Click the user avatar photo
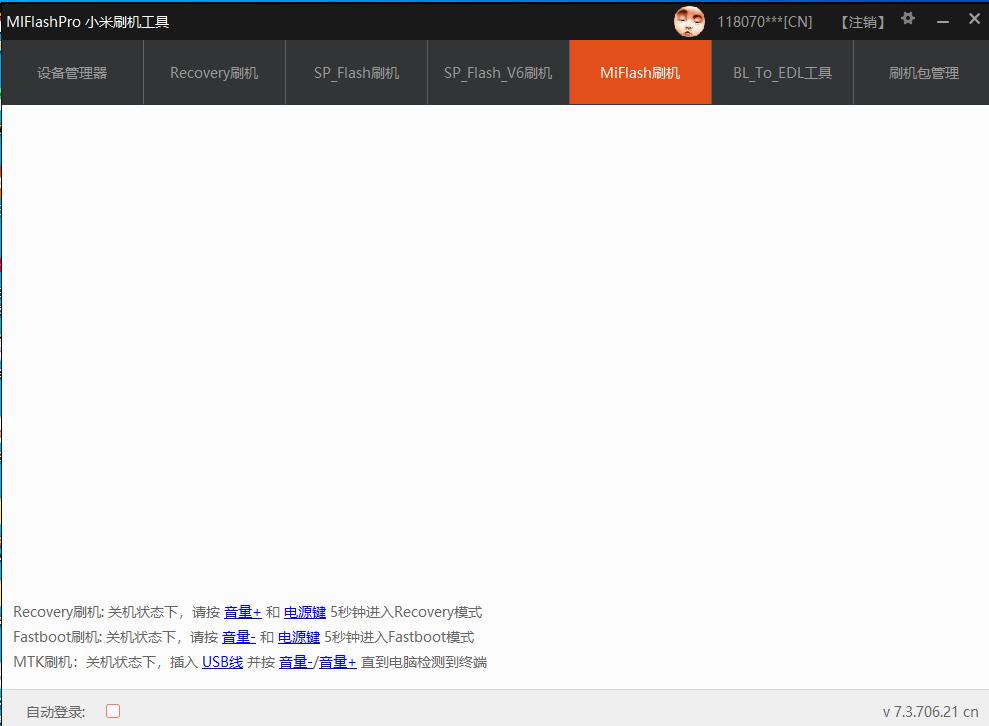The width and height of the screenshot is (989, 726). pos(690,21)
